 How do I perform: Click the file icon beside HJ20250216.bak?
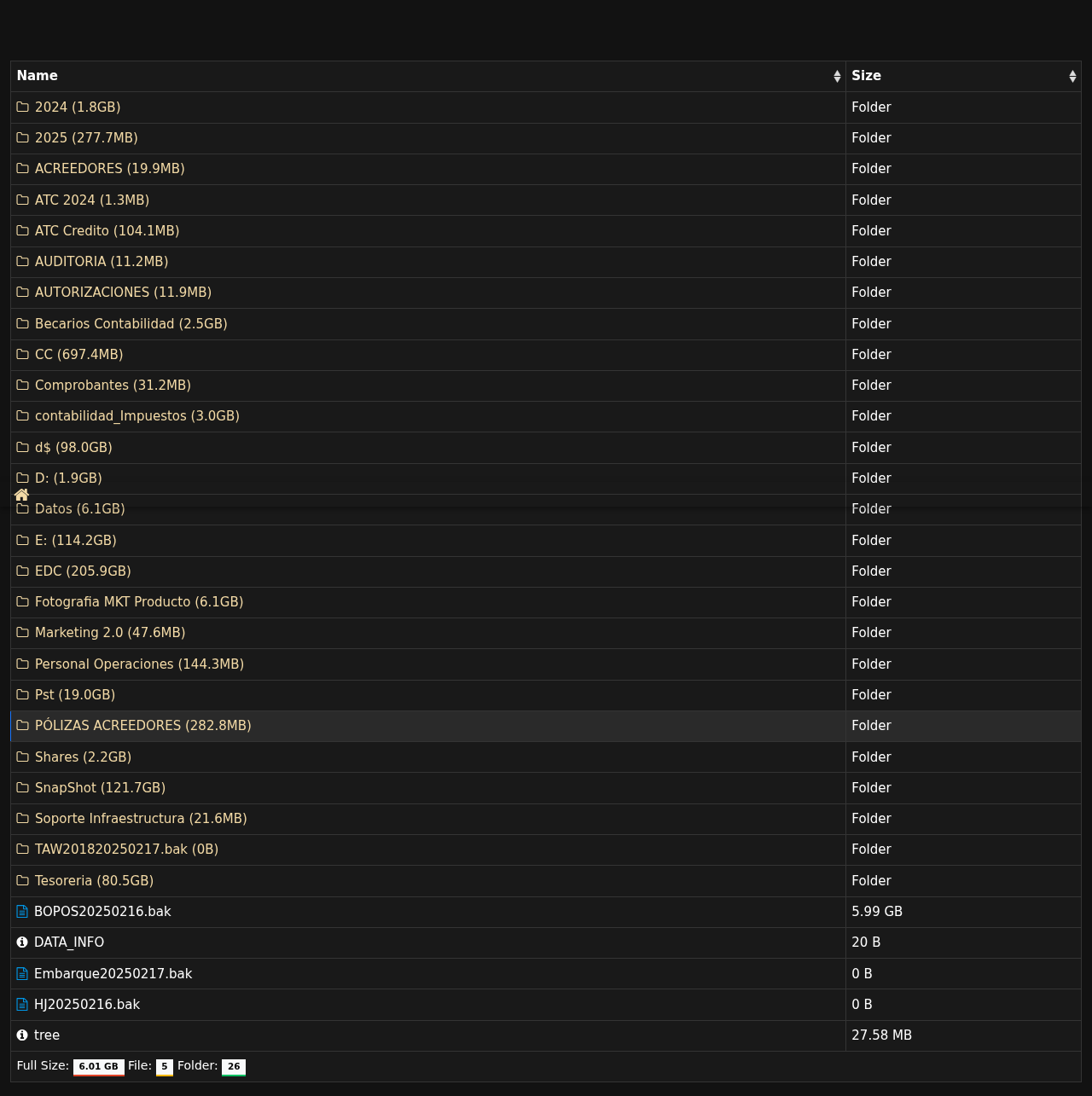(x=23, y=1005)
